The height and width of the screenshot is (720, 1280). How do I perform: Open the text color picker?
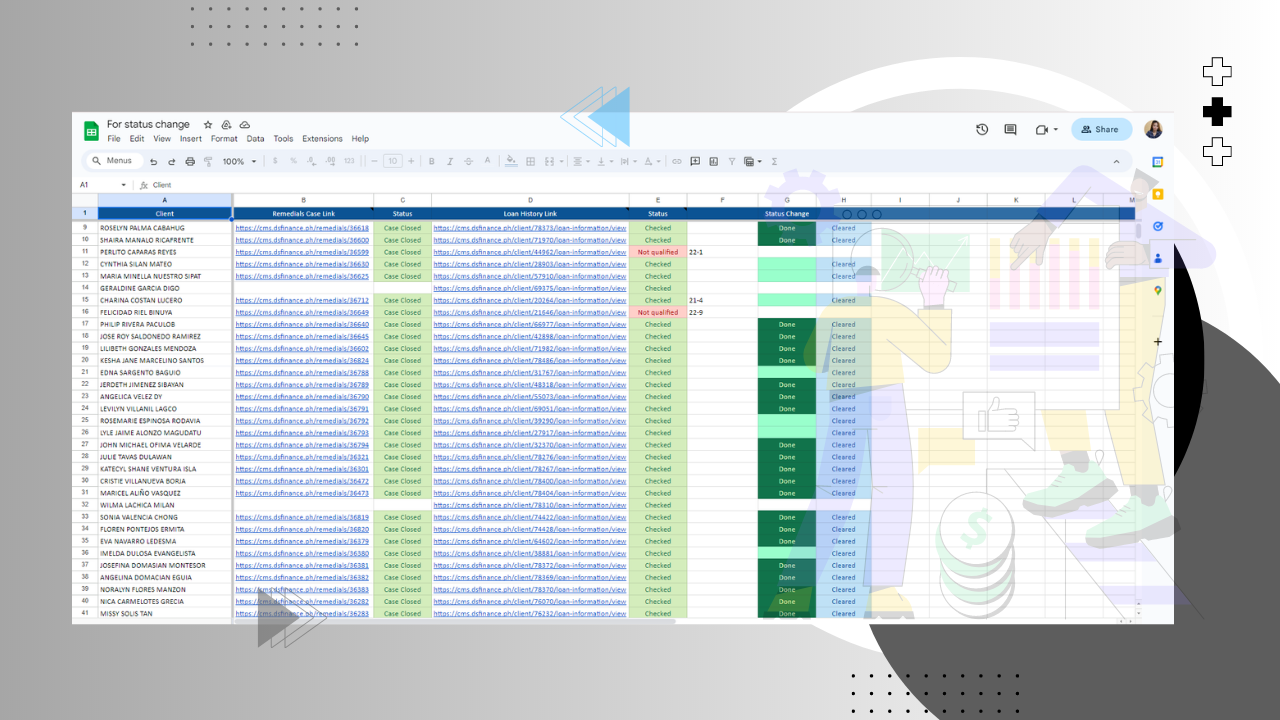[487, 161]
